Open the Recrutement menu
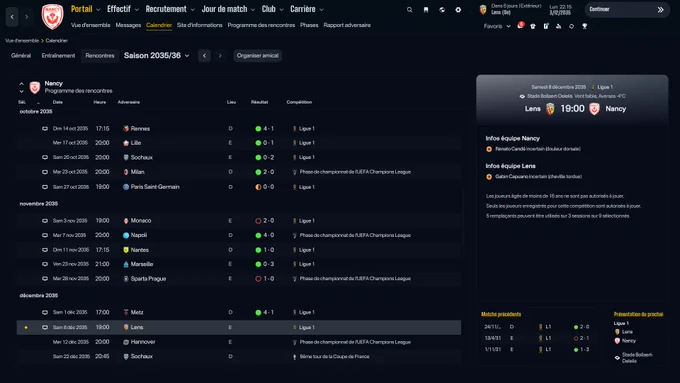The height and width of the screenshot is (383, 680). (x=170, y=9)
